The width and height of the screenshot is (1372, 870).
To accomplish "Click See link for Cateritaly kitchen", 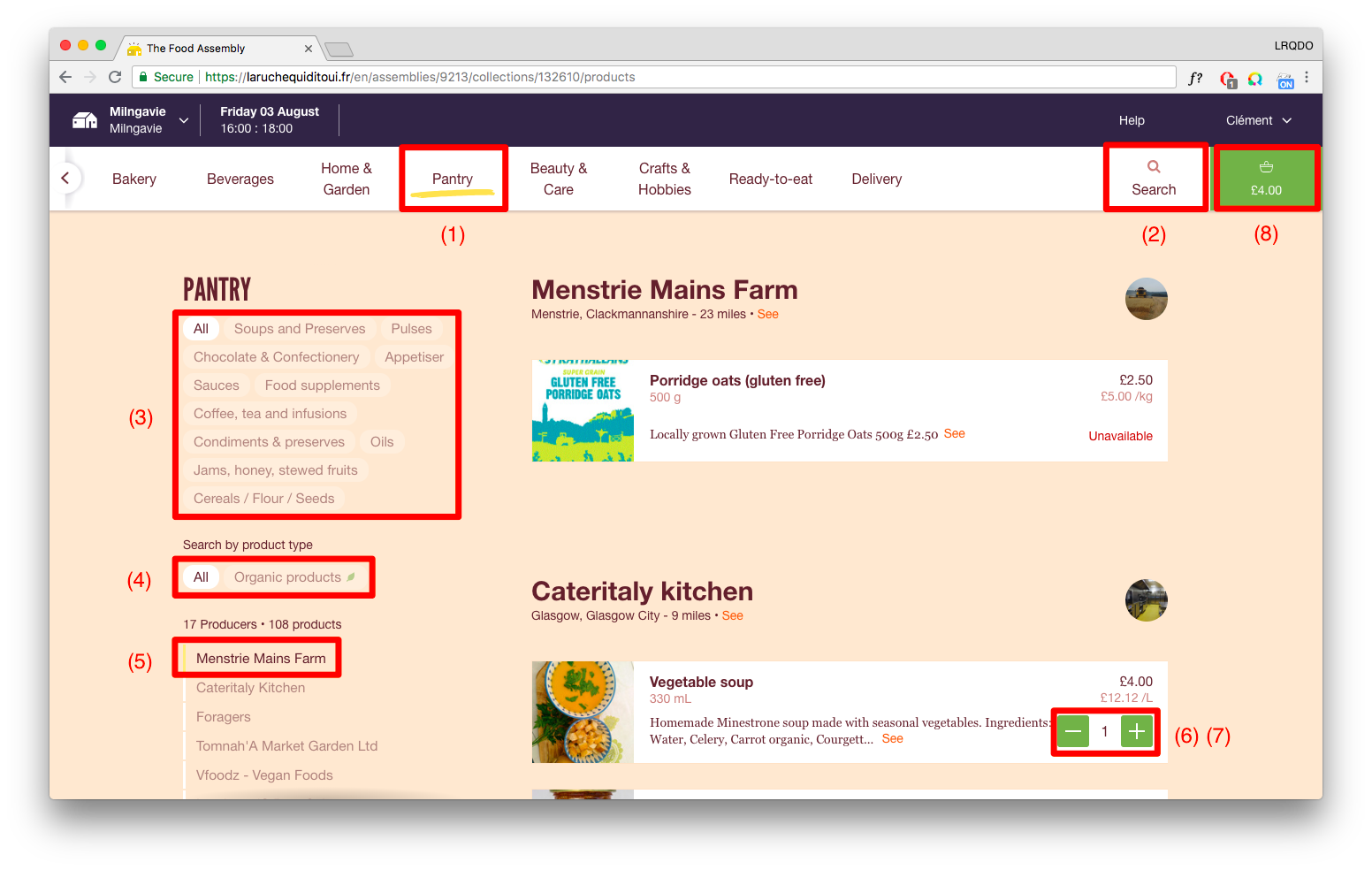I will click(x=733, y=615).
